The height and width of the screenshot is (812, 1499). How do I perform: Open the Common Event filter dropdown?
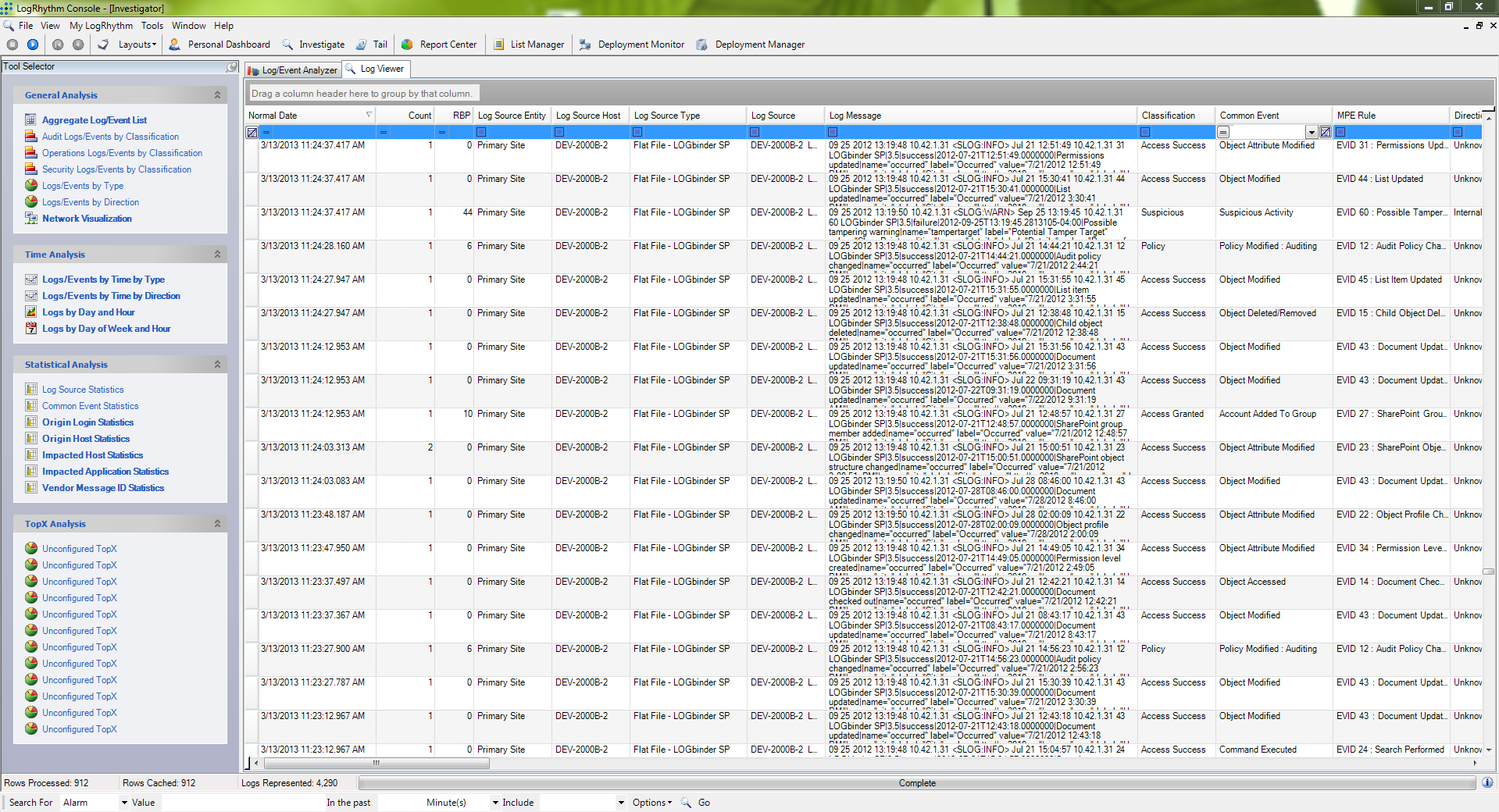[1312, 132]
